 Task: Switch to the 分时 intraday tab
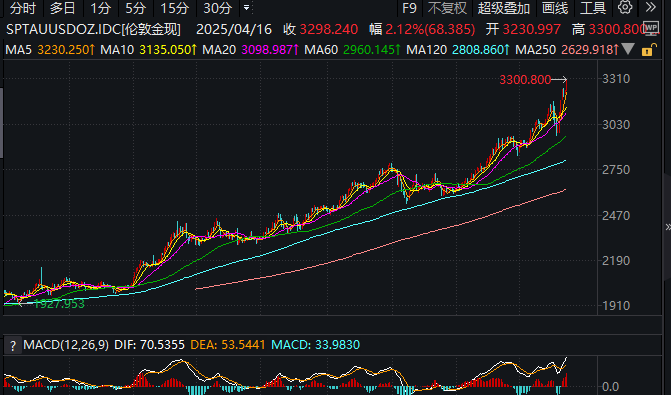coord(23,8)
